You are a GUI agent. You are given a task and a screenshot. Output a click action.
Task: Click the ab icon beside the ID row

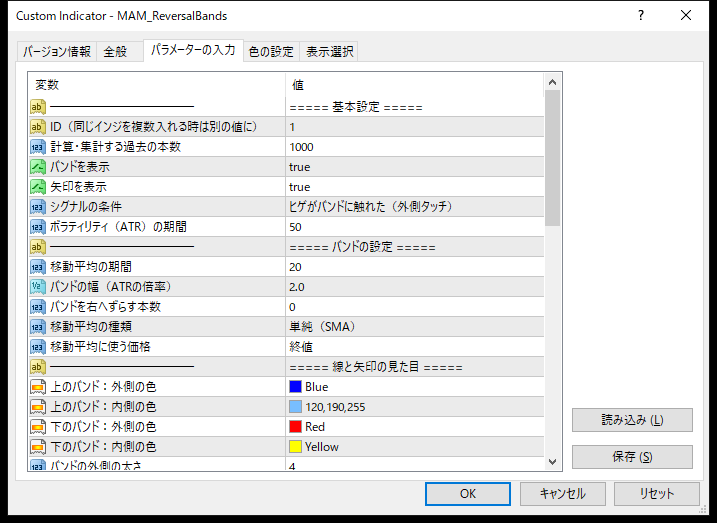click(x=38, y=127)
